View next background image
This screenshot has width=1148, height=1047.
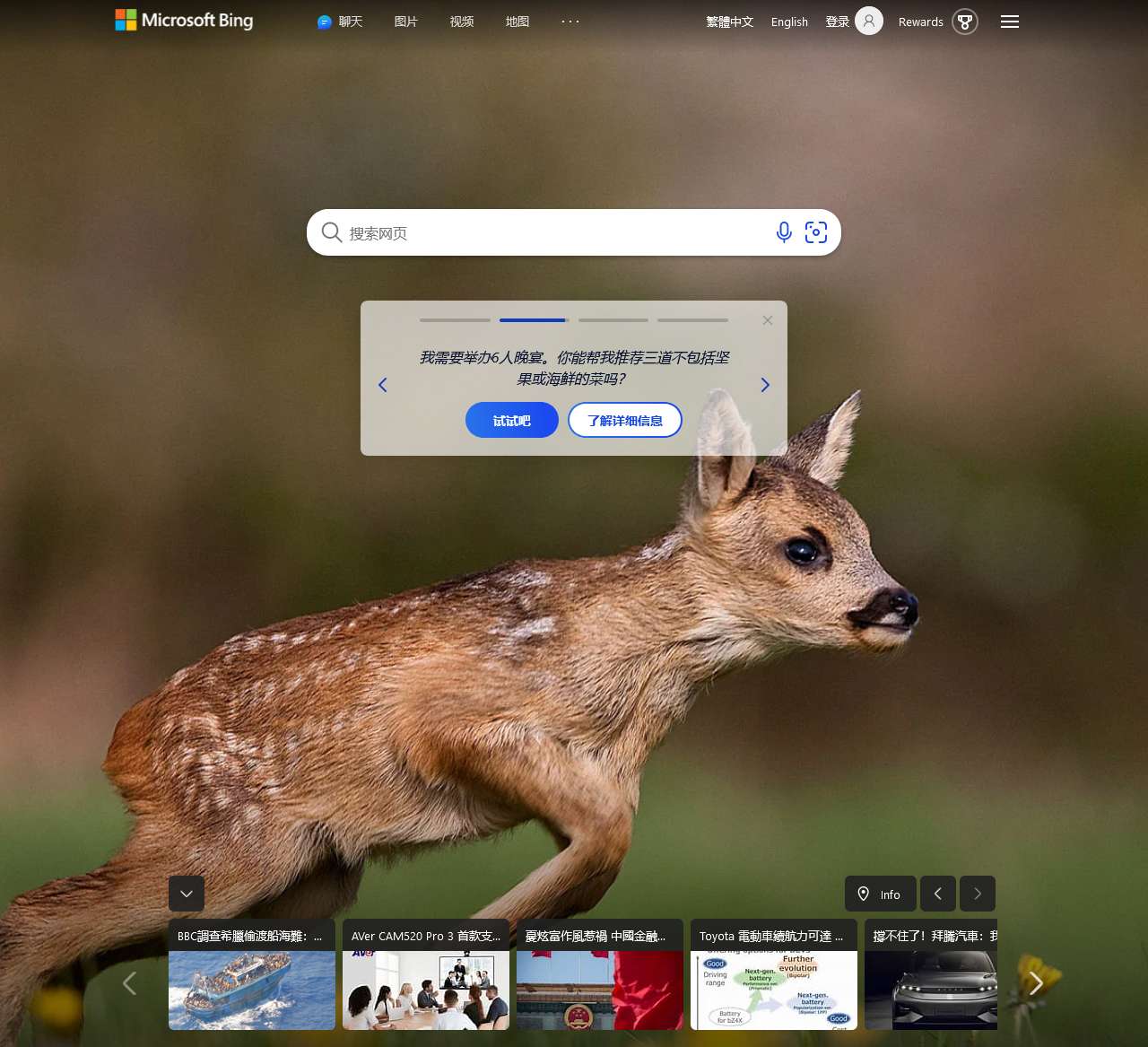click(978, 894)
